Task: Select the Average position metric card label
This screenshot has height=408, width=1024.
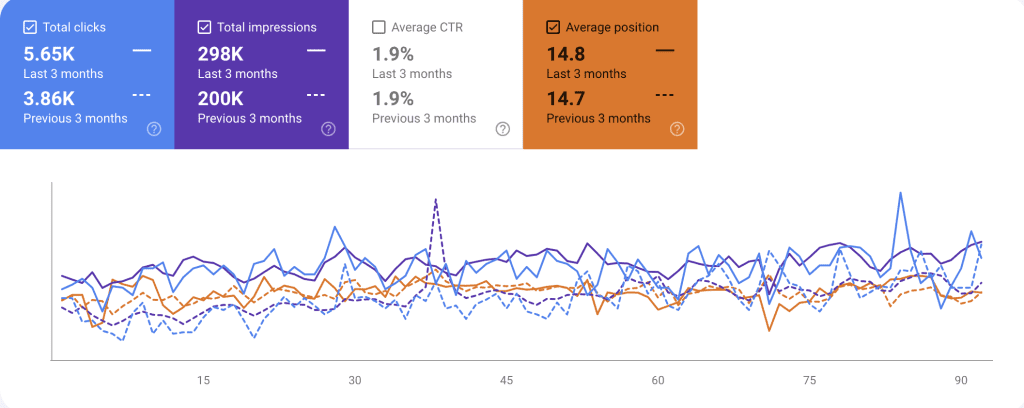Action: (x=612, y=27)
